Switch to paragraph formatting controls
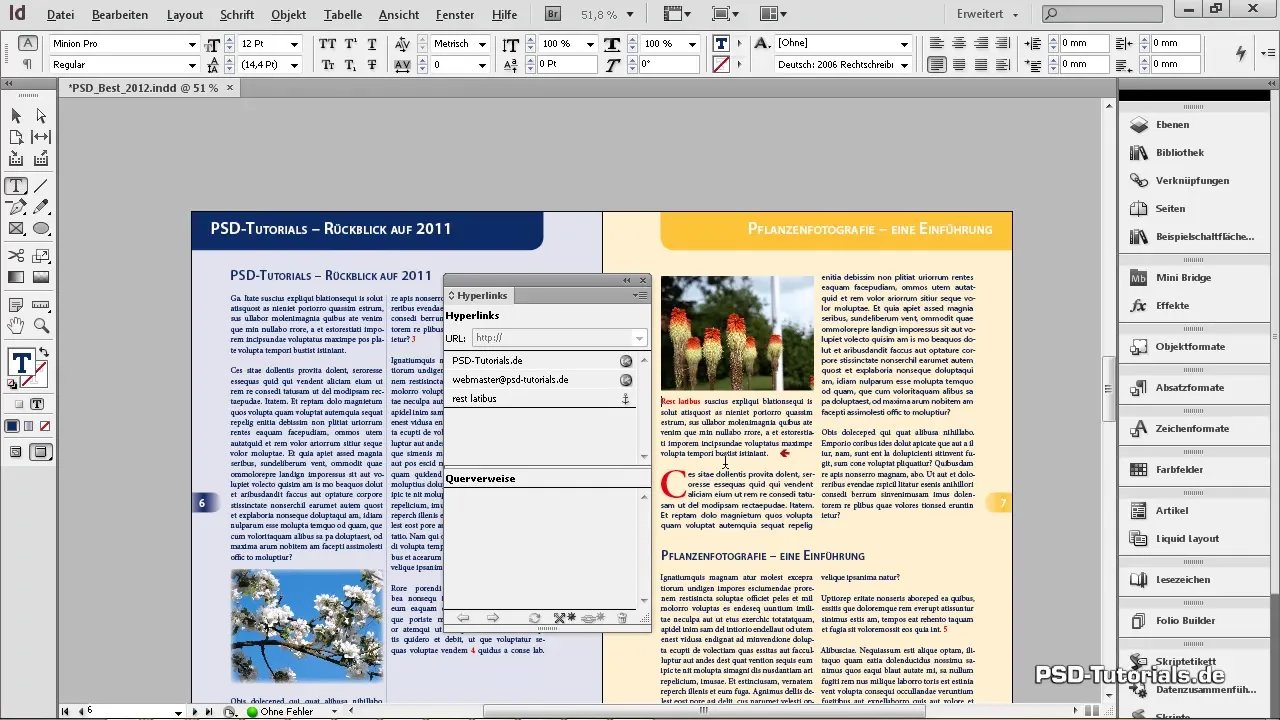Viewport: 1280px width, 720px height. 28,64
